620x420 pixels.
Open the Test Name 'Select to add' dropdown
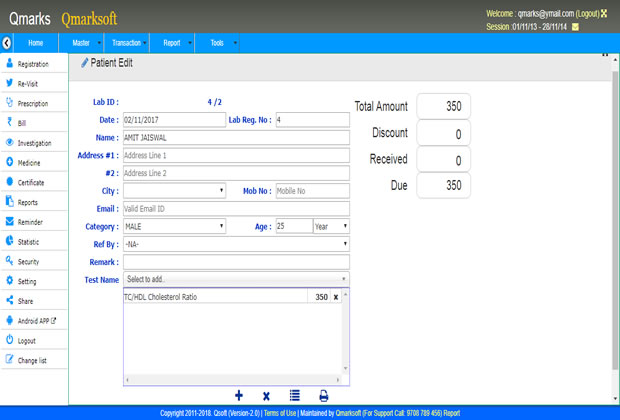(x=236, y=279)
